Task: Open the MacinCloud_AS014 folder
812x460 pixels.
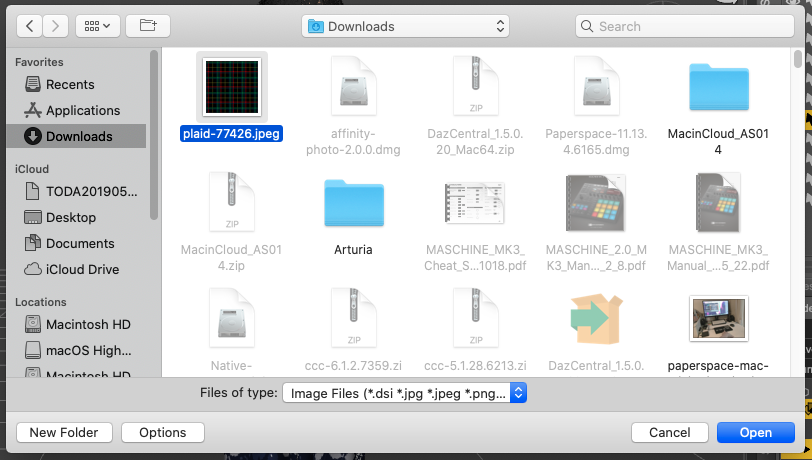Action: coord(719,87)
